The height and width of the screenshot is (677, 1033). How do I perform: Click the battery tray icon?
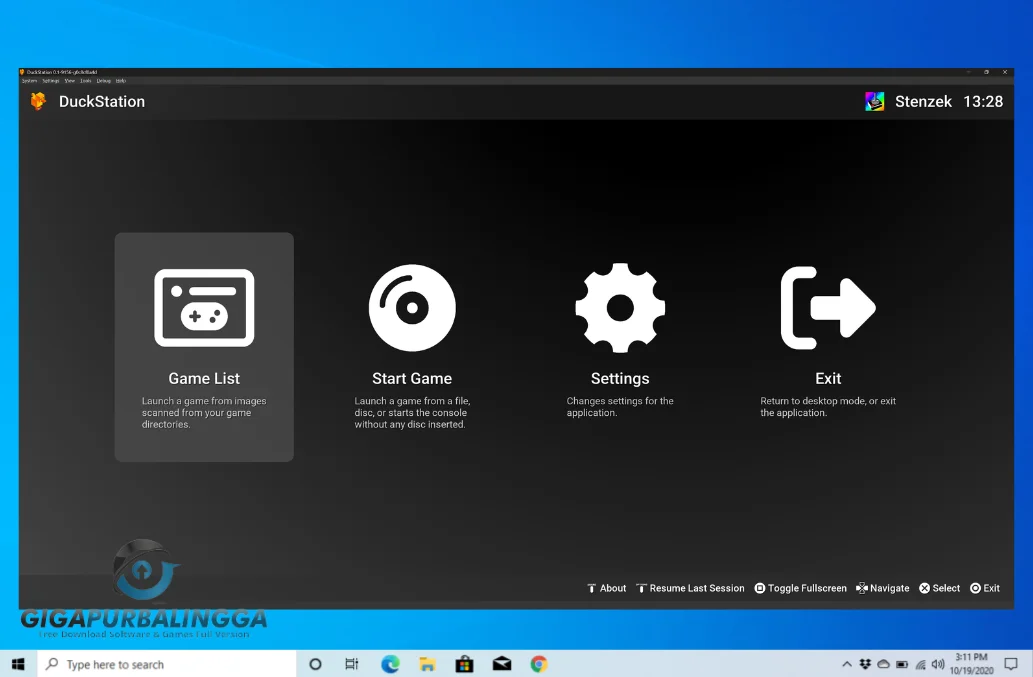pyautogui.click(x=902, y=664)
